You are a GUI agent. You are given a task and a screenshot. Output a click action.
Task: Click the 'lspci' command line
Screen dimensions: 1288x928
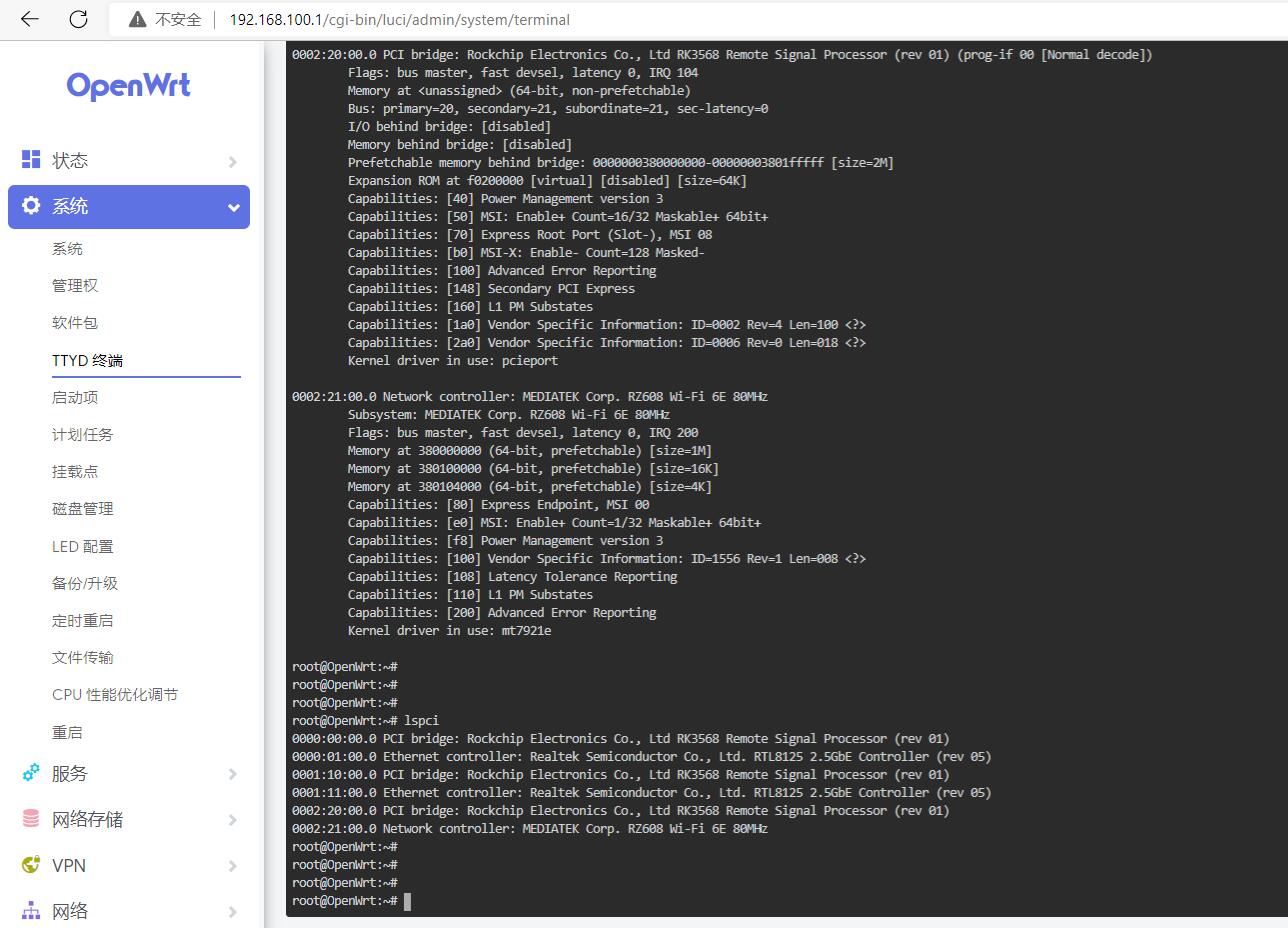click(365, 721)
